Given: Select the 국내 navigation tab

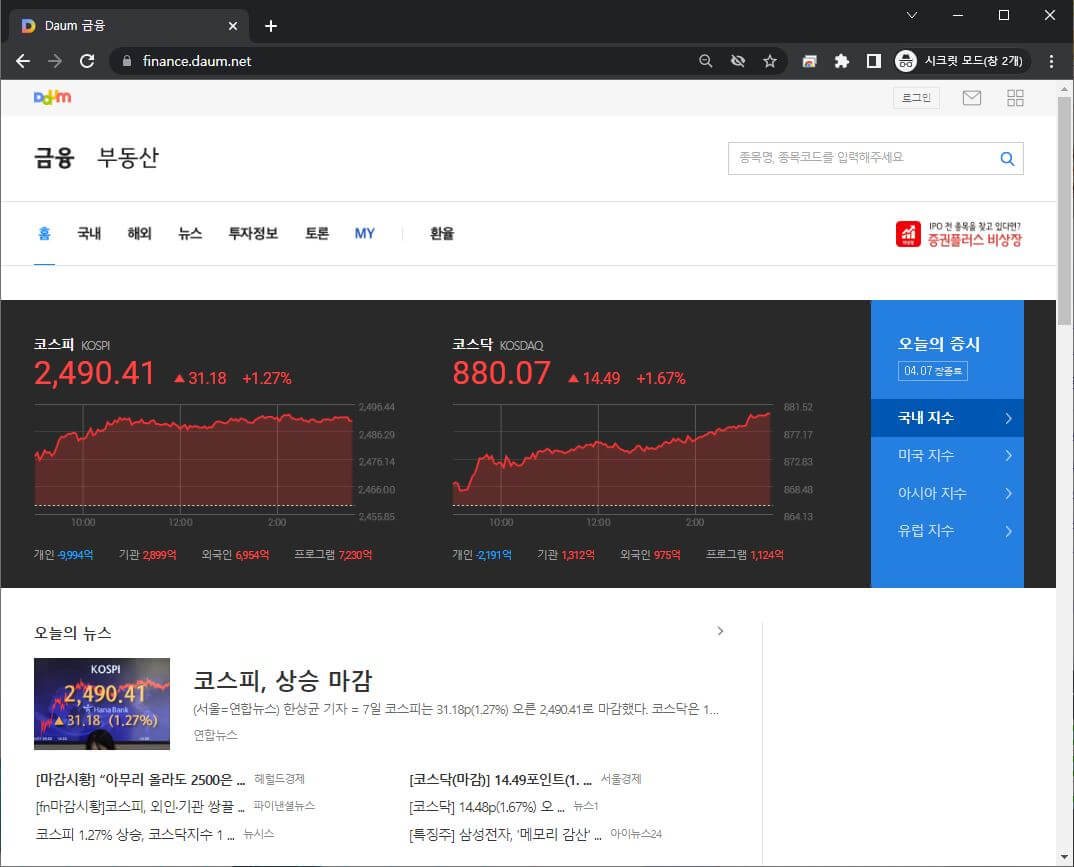Looking at the screenshot, I should click(89, 234).
